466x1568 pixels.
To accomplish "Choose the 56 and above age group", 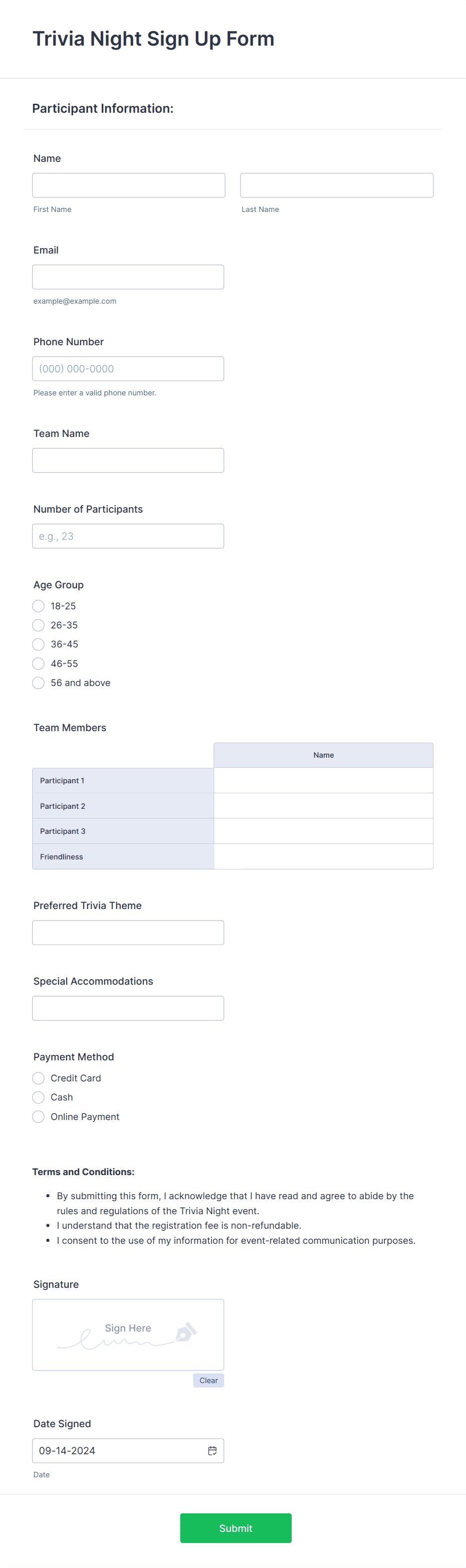I will [x=38, y=683].
